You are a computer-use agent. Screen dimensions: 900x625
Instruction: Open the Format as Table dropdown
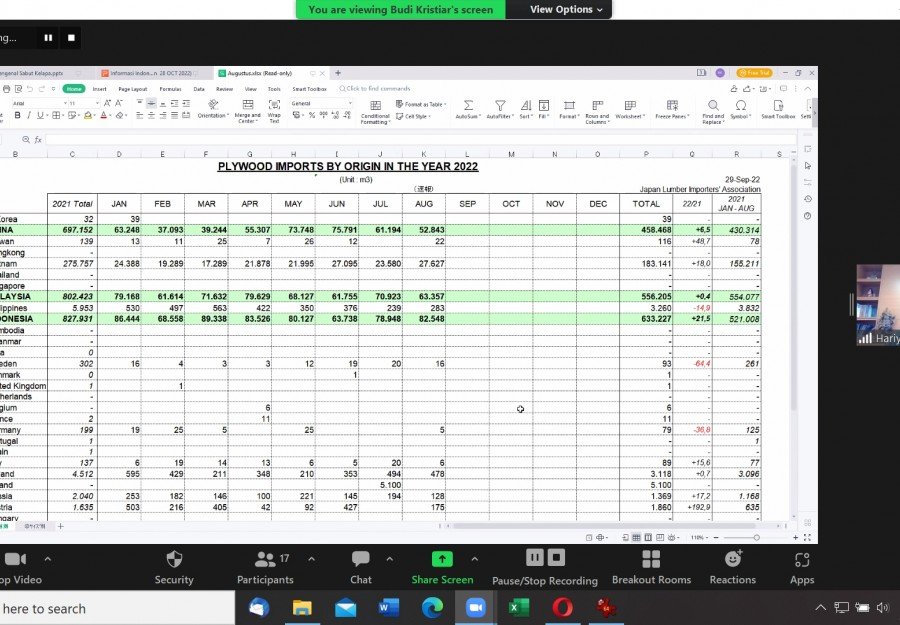point(421,104)
